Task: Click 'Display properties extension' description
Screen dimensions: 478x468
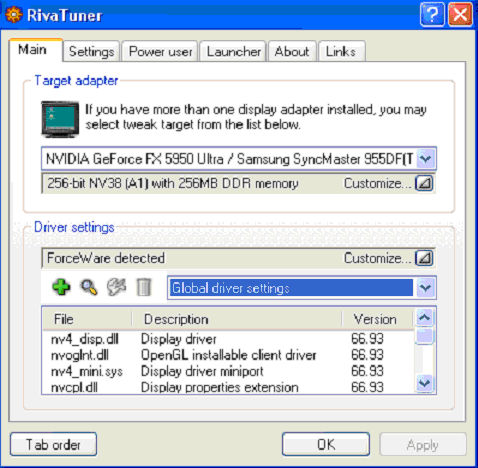Action: [x=220, y=387]
